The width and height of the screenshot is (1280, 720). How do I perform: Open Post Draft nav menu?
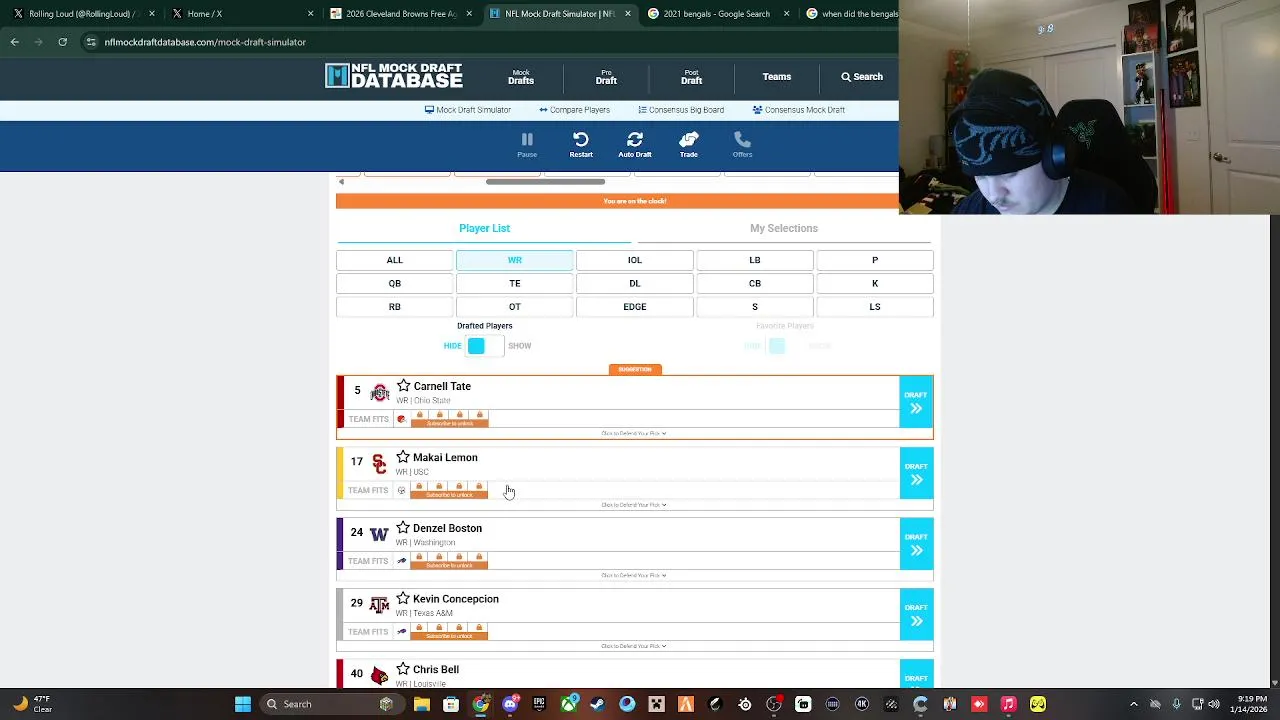(691, 77)
